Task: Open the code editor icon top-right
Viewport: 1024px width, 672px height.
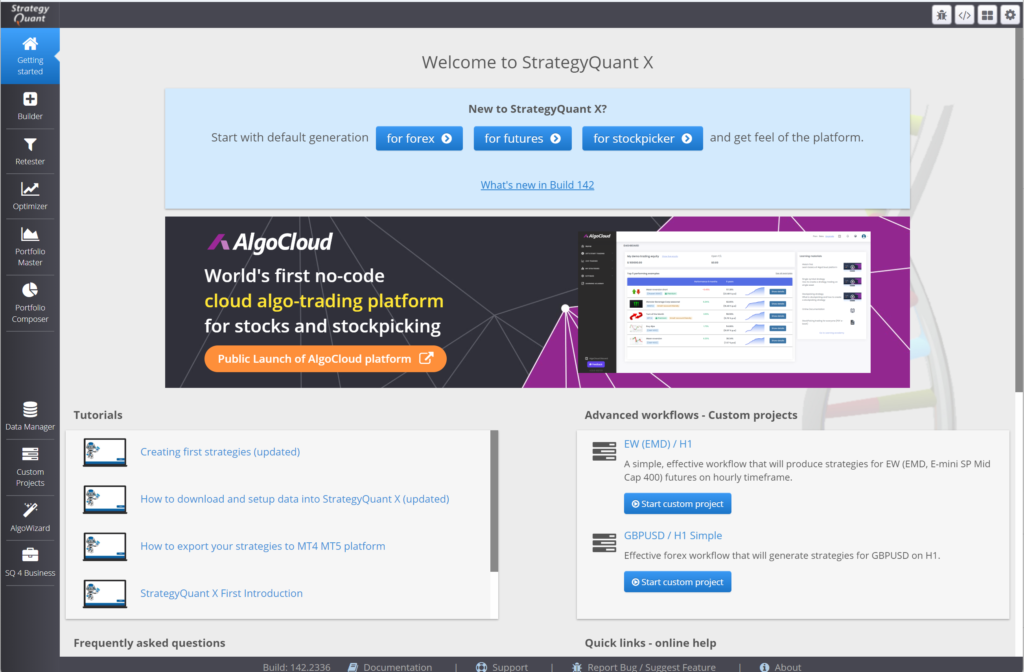Action: pos(965,15)
